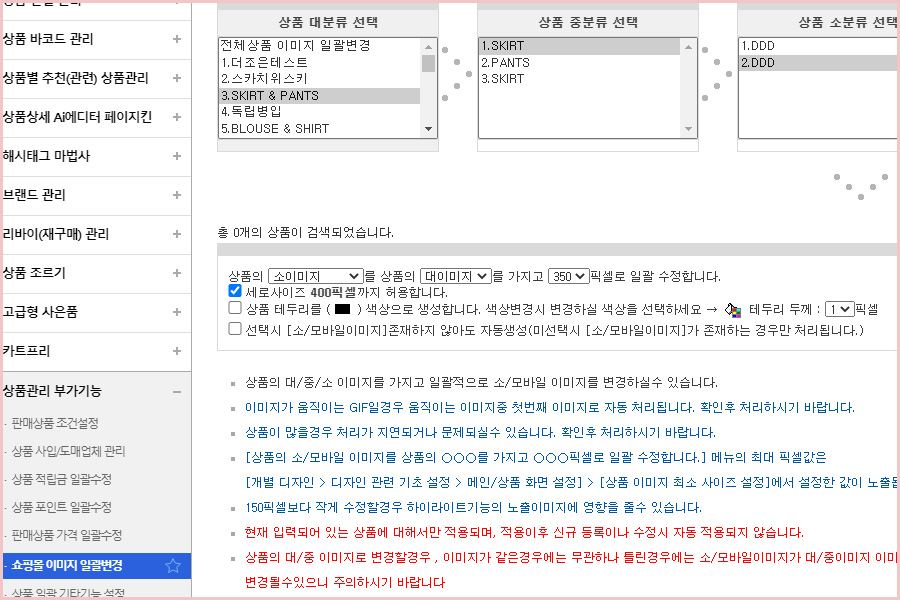Viewport: 900px width, 600px height.
Task: Click 대분류 list scroll down arrow
Action: pyautogui.click(x=428, y=129)
